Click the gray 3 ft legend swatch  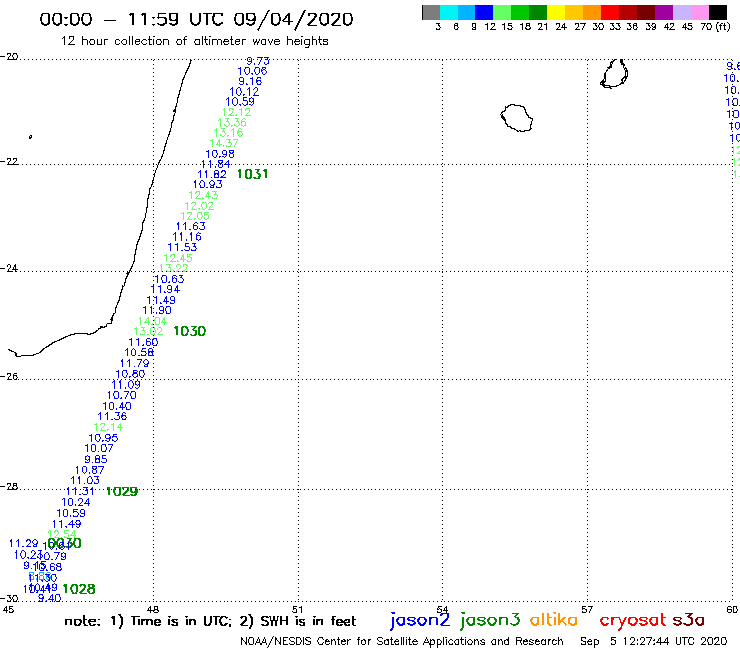(x=431, y=12)
